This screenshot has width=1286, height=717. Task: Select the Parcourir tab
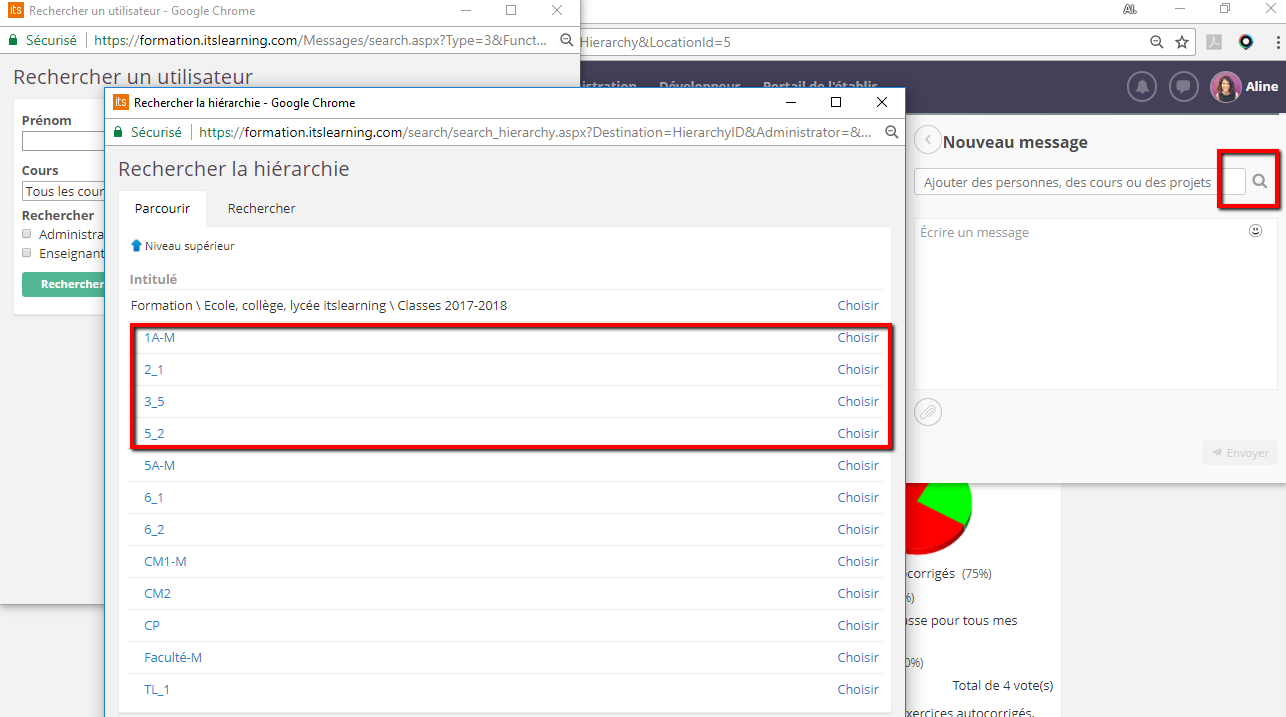(162, 209)
